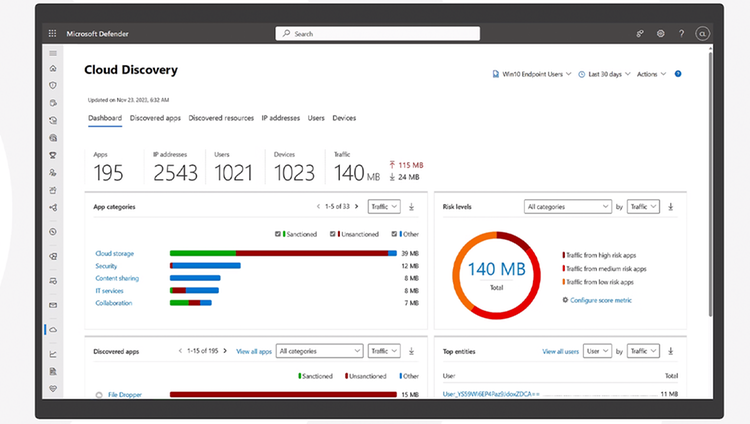Uncheck Other in App categories legend
750x424 pixels.
[394, 234]
